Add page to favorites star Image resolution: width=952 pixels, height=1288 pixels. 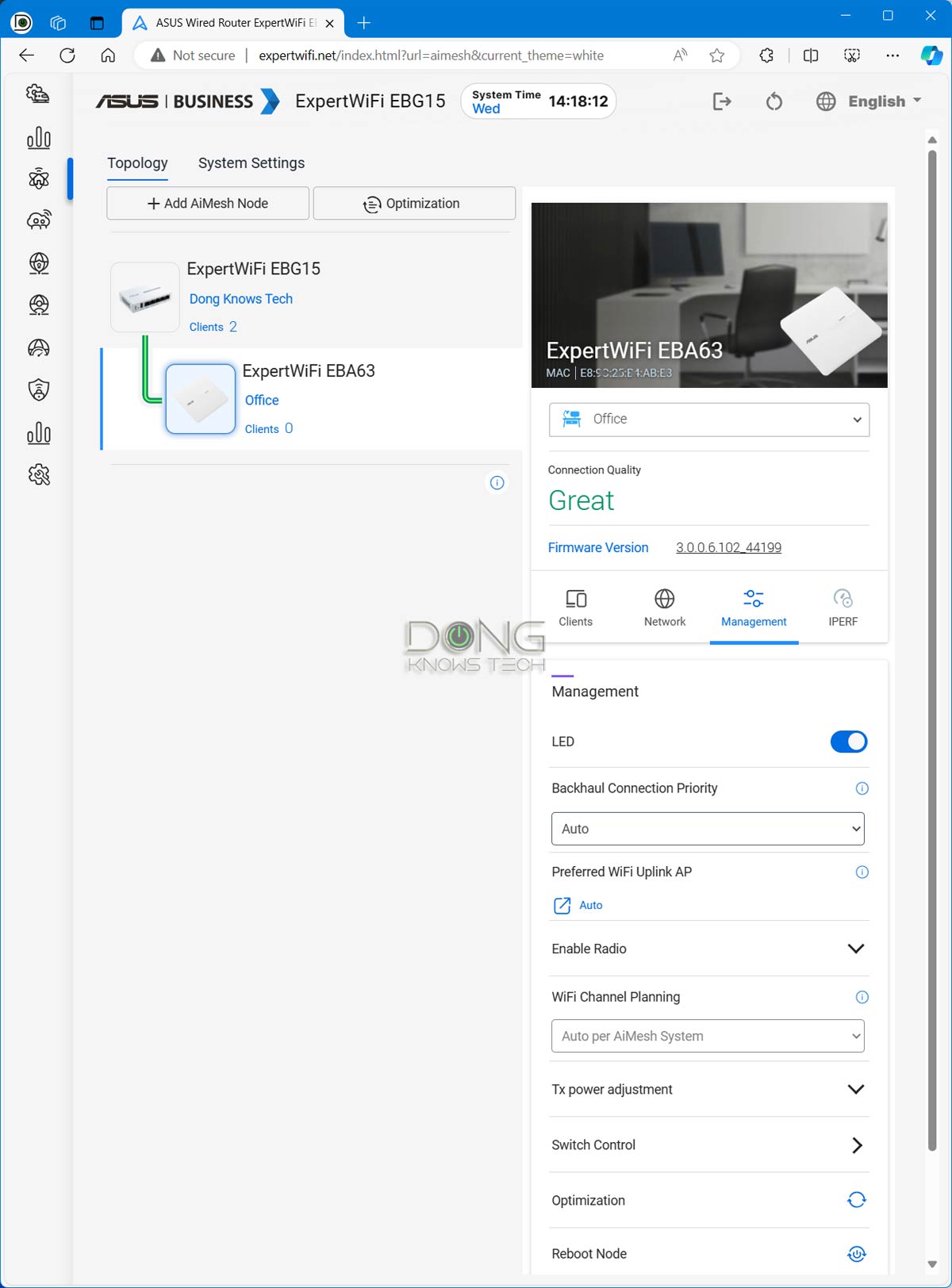pos(717,56)
